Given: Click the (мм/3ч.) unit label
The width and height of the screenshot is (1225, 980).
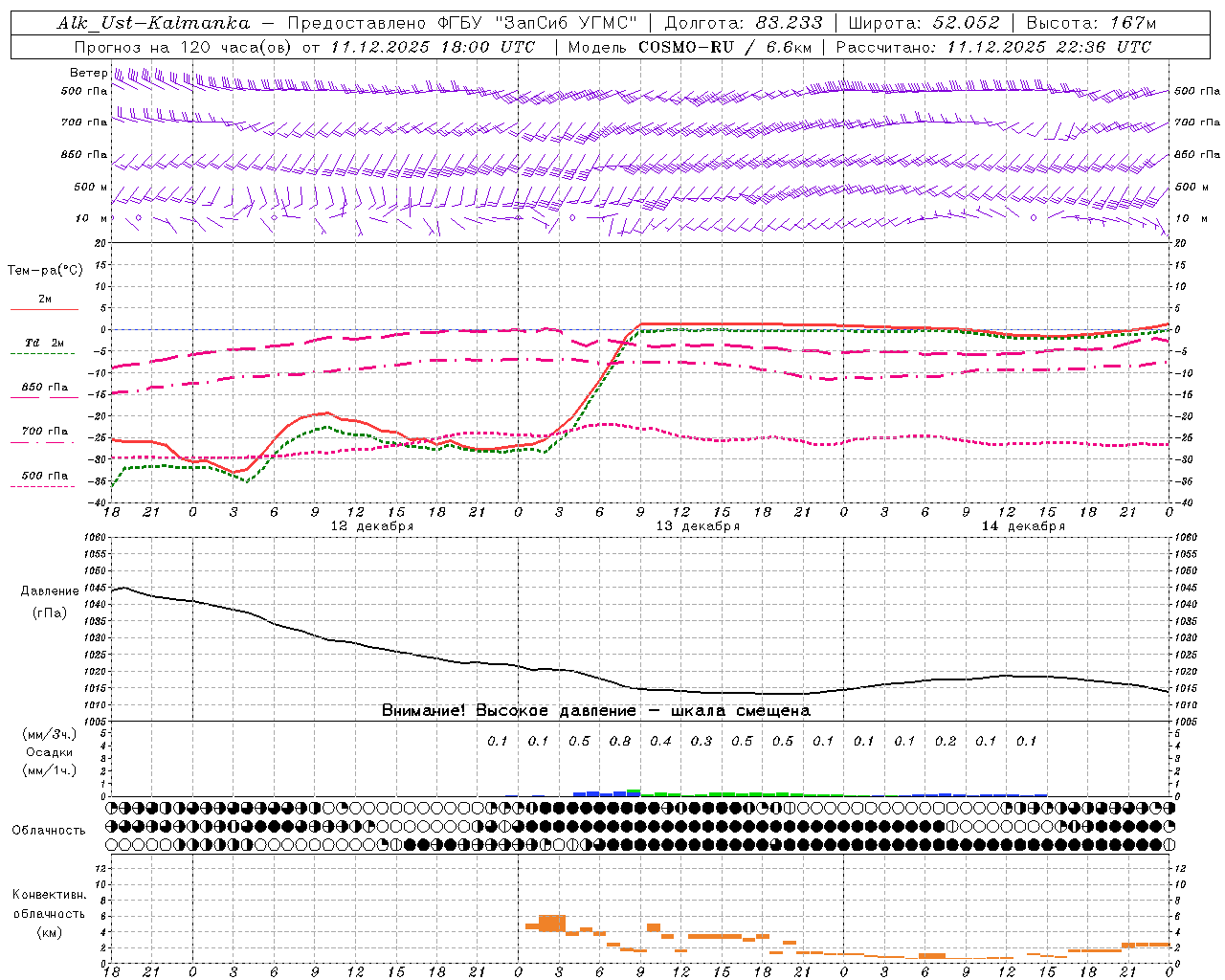Looking at the screenshot, I should coord(50,734).
